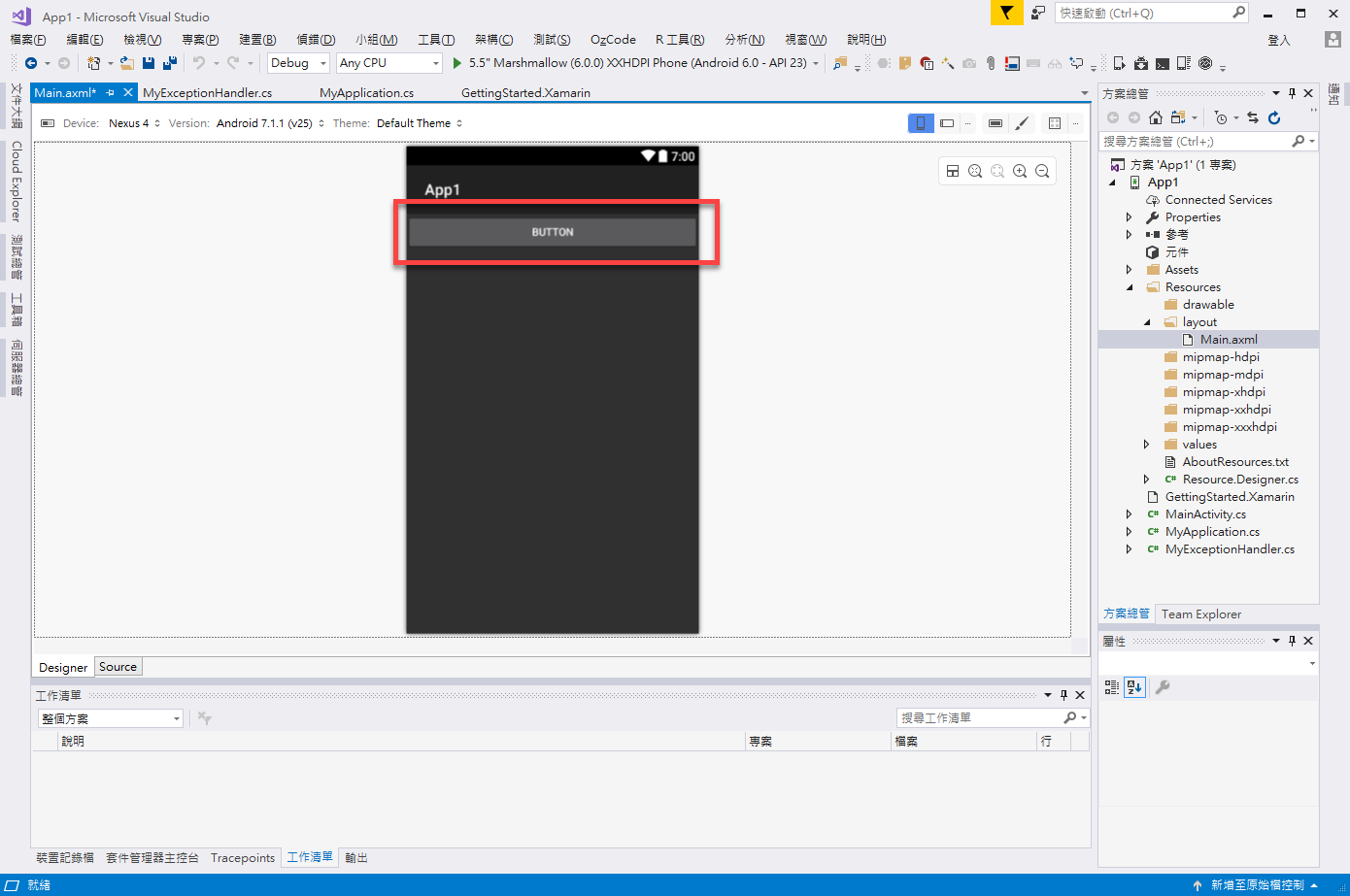Viewport: 1350px width, 896px height.
Task: Toggle alphabetical sort in 屬性 panel
Action: click(x=1134, y=687)
